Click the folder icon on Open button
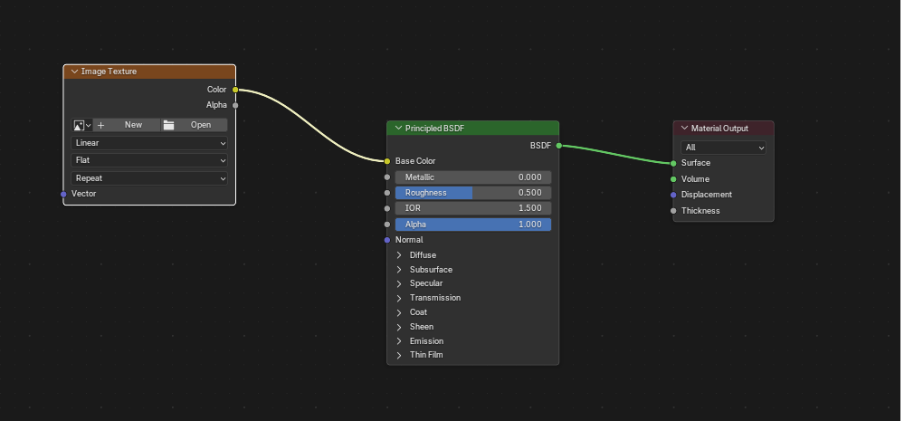 pos(168,125)
